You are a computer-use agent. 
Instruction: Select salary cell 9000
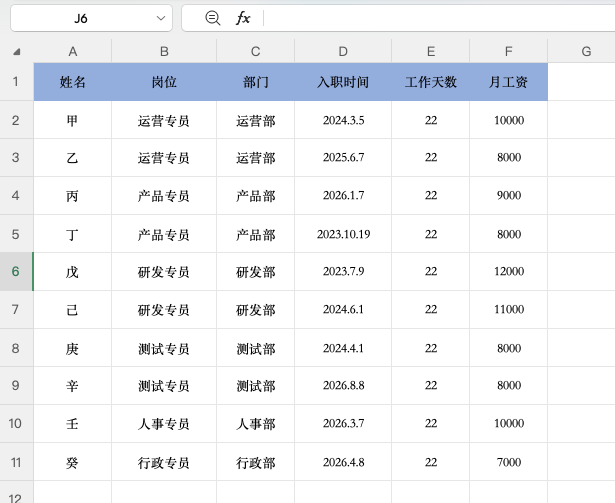pos(508,195)
